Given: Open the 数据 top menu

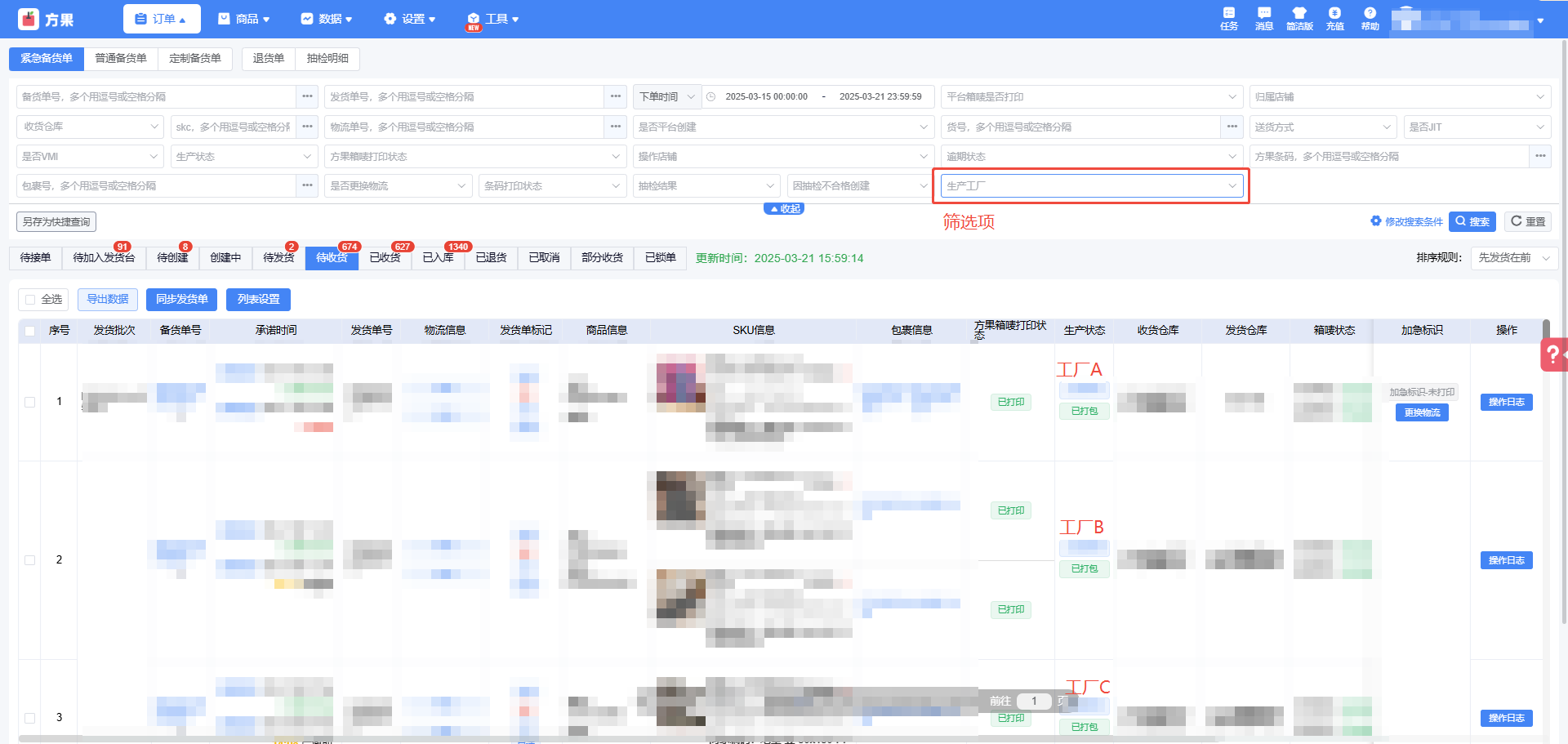Looking at the screenshot, I should pyautogui.click(x=327, y=19).
